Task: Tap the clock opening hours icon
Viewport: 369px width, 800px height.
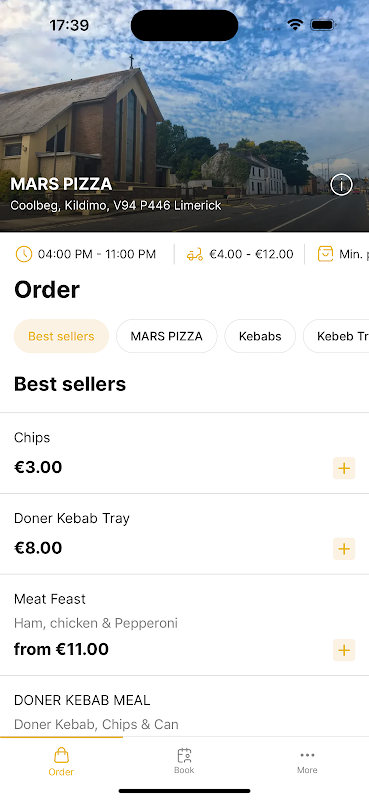Action: pyautogui.click(x=23, y=254)
